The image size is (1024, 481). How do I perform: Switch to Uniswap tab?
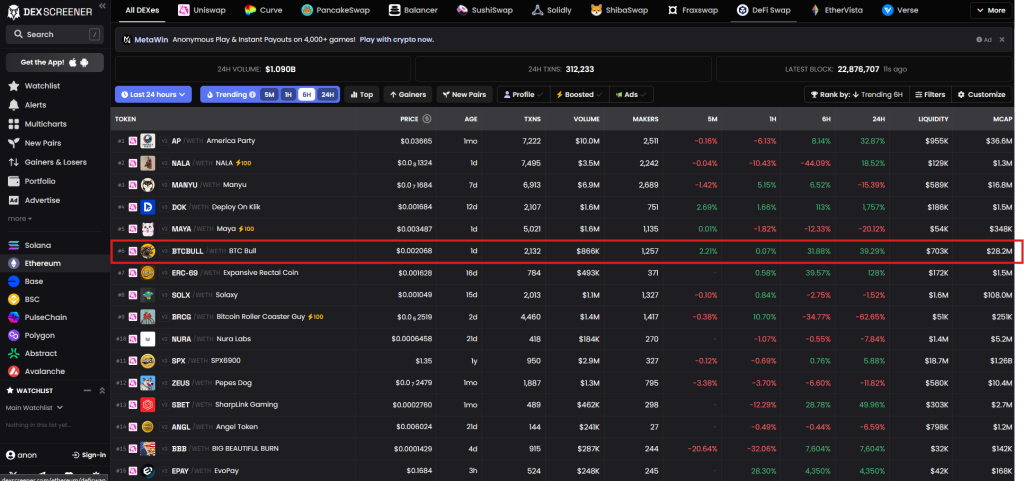[202, 10]
